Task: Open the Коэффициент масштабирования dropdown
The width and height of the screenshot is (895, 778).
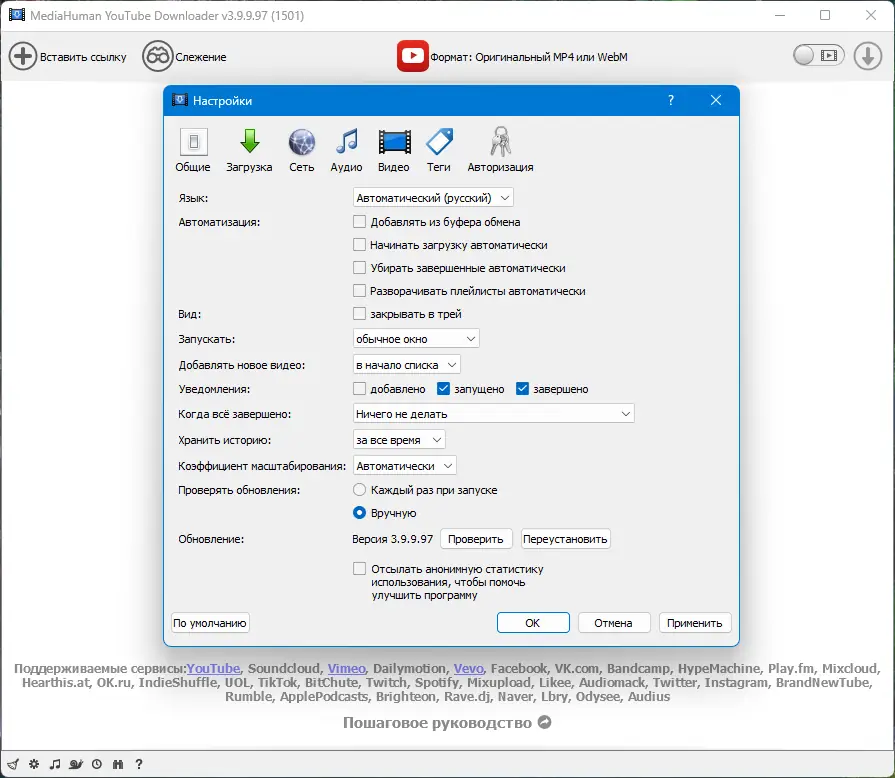Action: (x=405, y=466)
